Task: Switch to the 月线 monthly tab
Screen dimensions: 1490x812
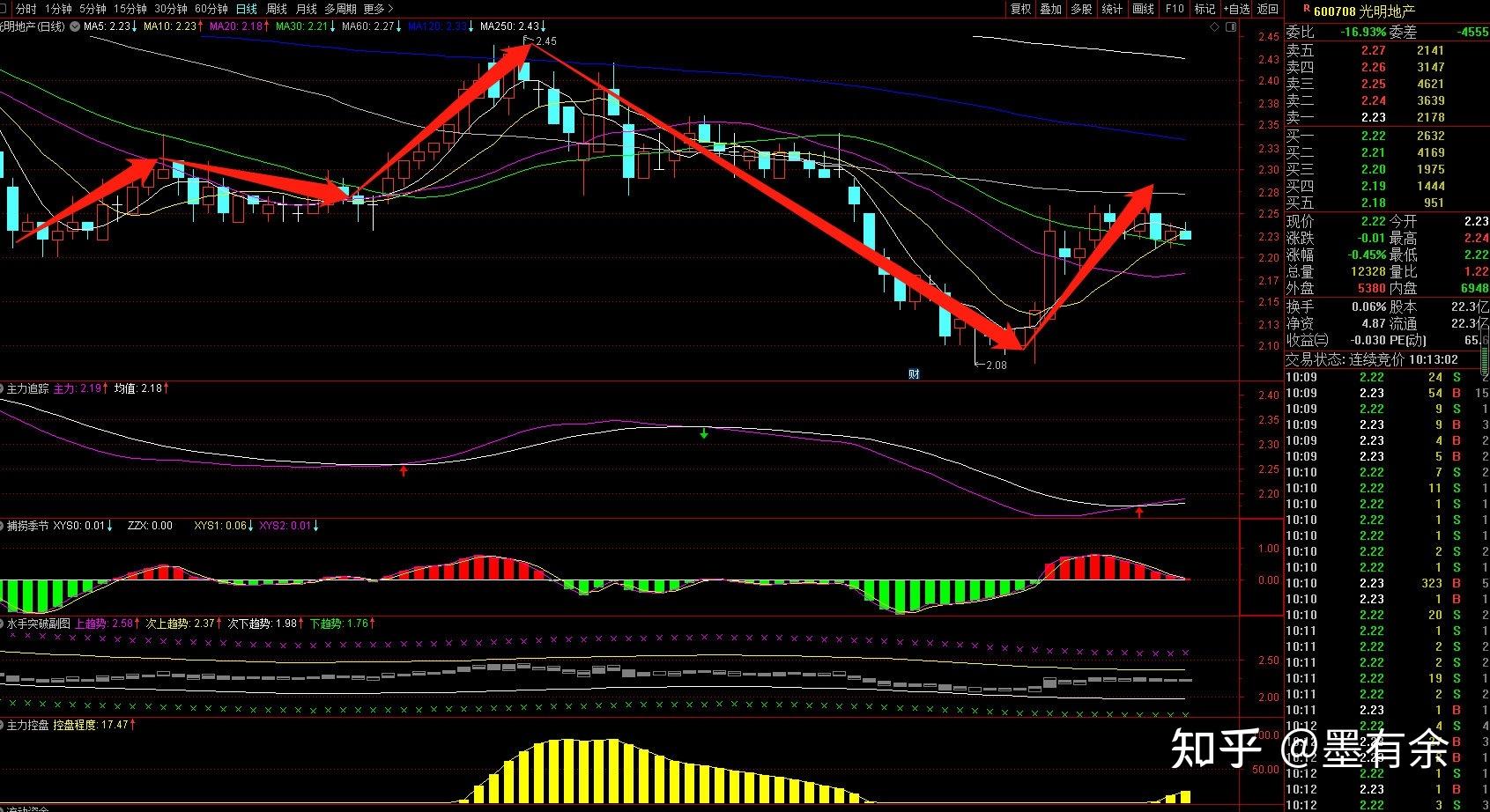Action: click(307, 9)
